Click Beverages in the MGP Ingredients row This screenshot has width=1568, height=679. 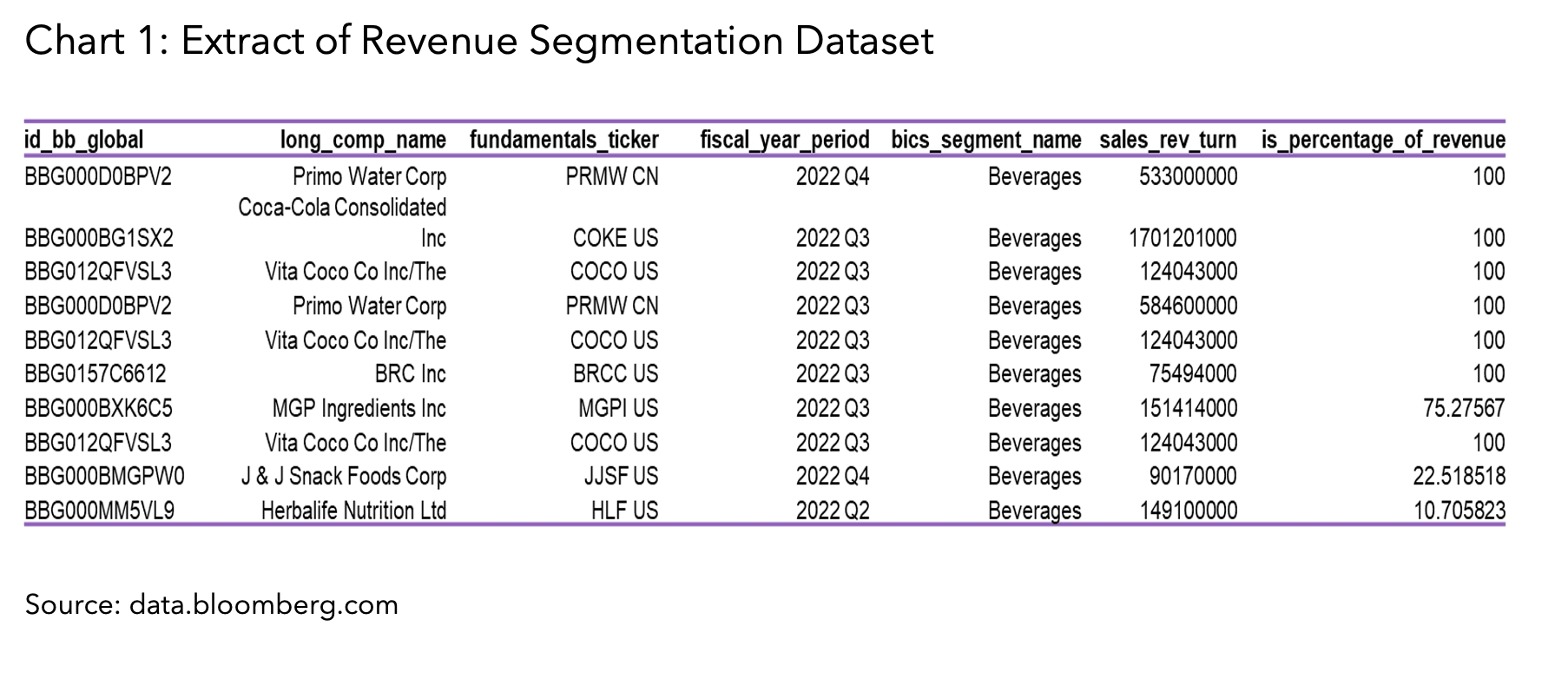[x=1035, y=408]
